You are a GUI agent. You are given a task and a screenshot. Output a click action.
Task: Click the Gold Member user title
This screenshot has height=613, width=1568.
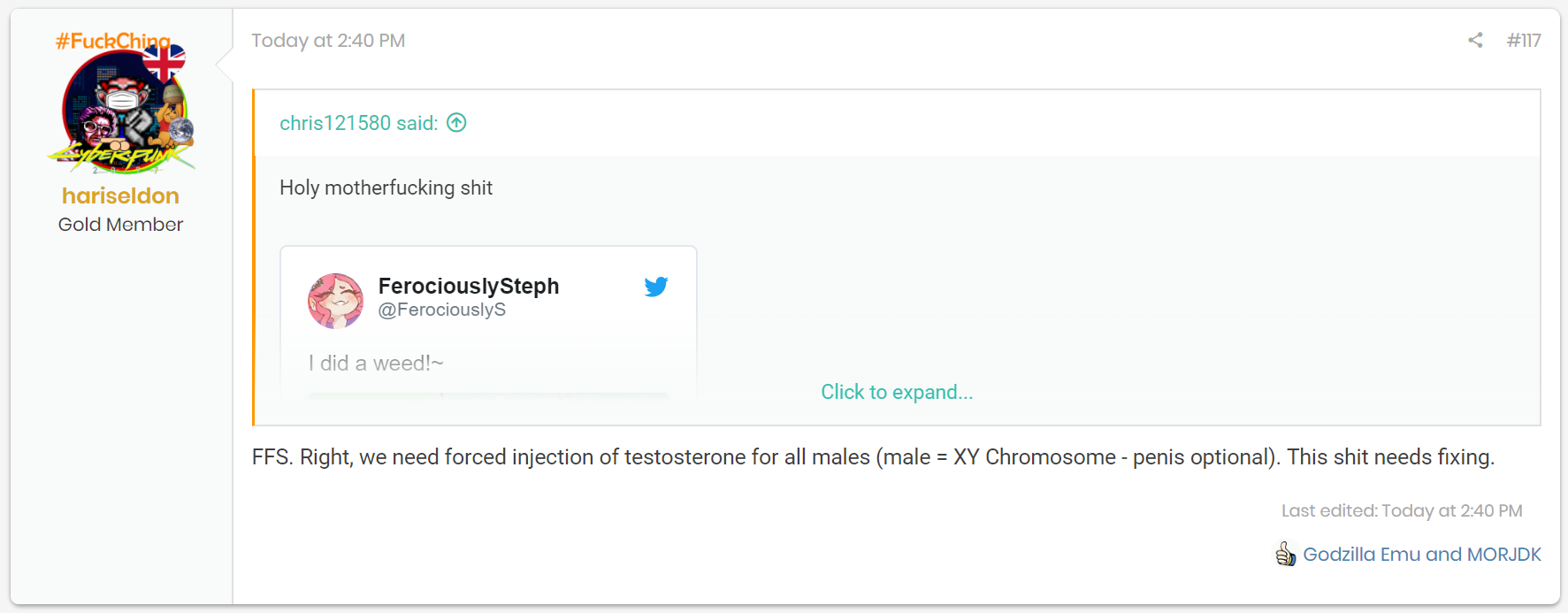click(121, 225)
